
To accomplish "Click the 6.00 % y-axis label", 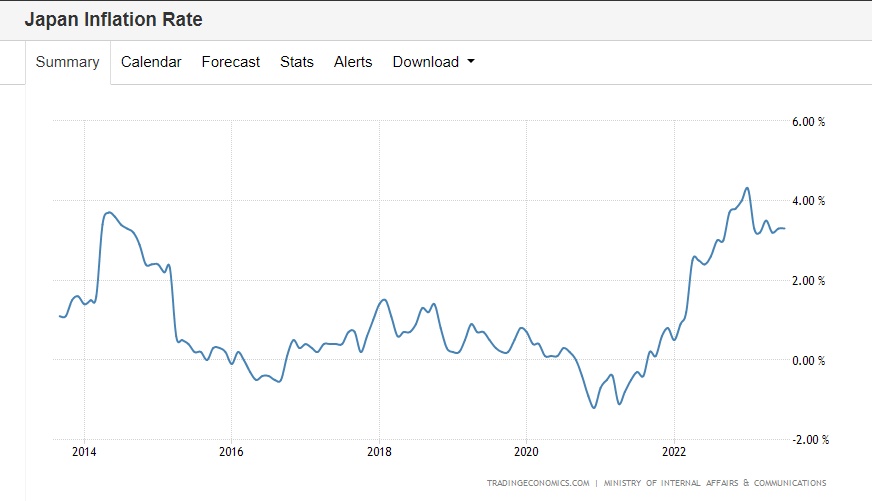I will [808, 122].
